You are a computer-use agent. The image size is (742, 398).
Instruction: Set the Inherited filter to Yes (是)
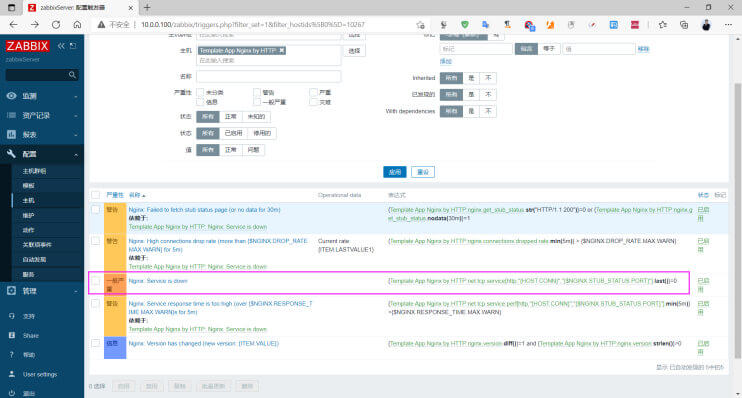[x=471, y=78]
